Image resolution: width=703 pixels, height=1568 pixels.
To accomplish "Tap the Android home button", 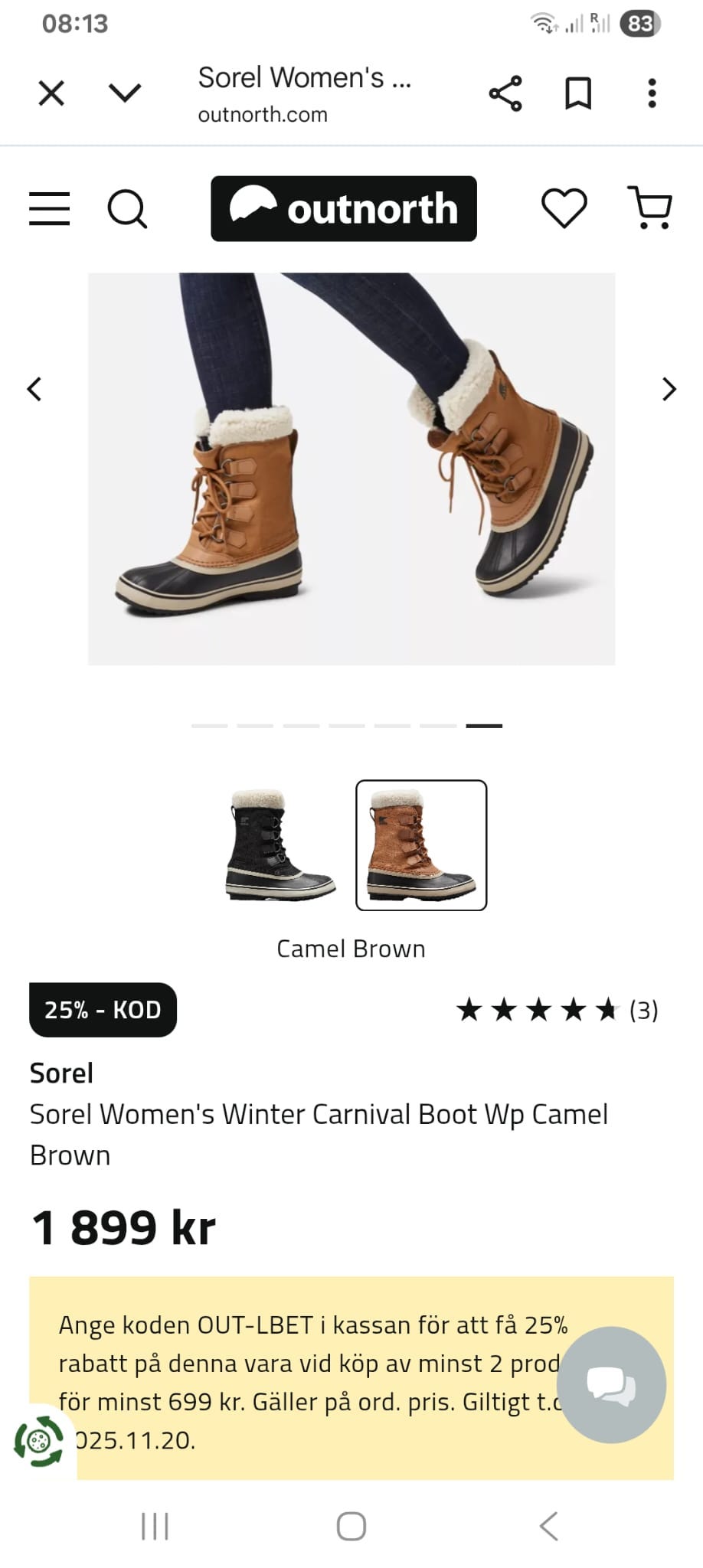I will (351, 1526).
